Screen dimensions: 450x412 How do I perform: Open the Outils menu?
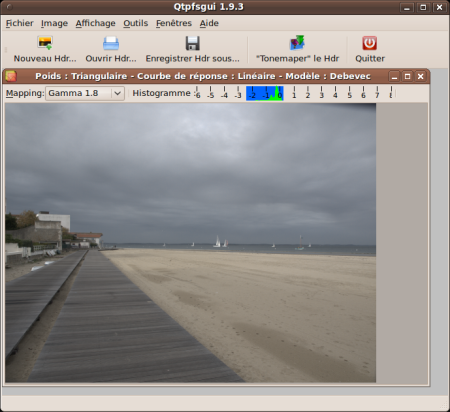(136, 23)
